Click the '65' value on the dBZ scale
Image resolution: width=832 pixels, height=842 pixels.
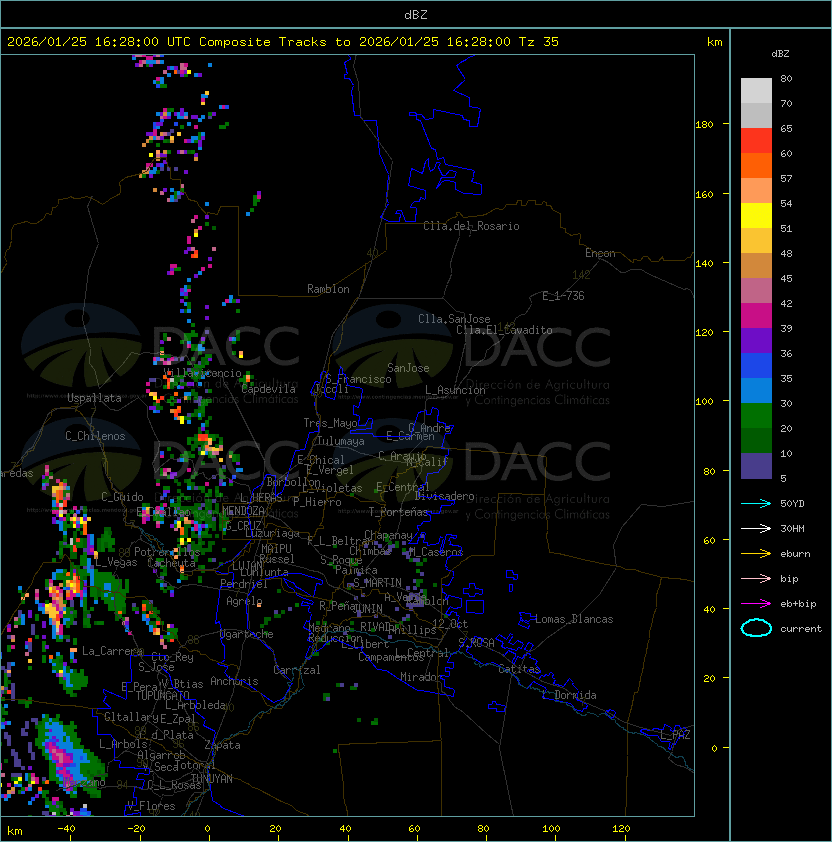coord(786,128)
